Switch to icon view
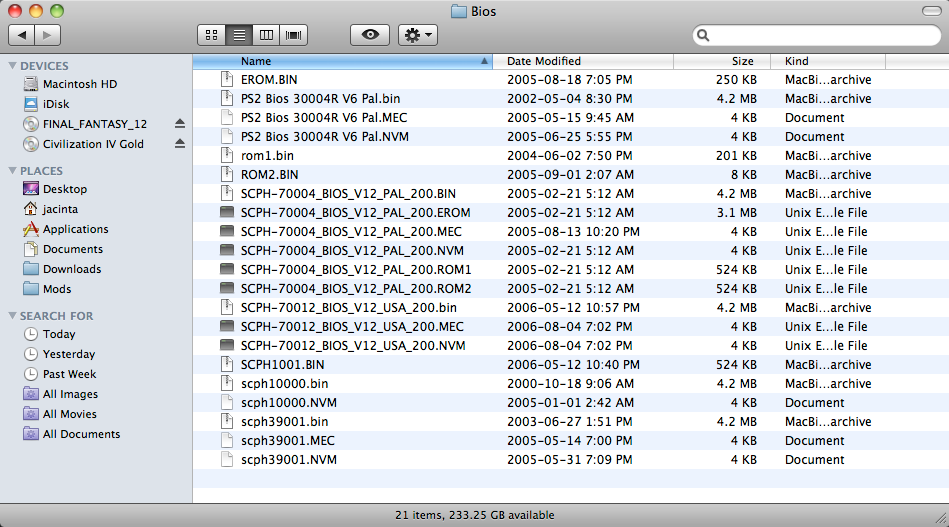This screenshot has width=949, height=527. (211, 35)
